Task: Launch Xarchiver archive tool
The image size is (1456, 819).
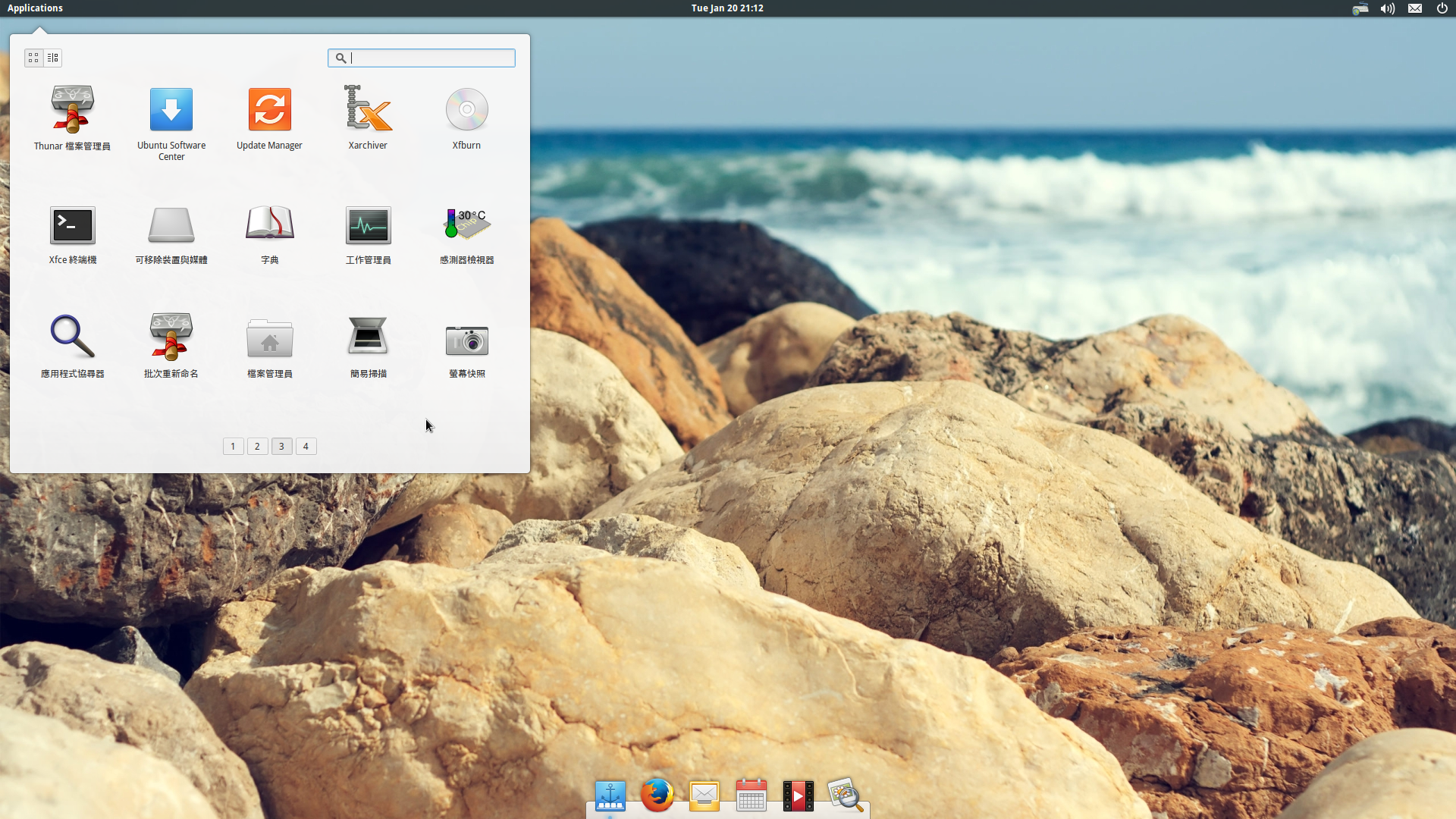Action: pos(368,109)
